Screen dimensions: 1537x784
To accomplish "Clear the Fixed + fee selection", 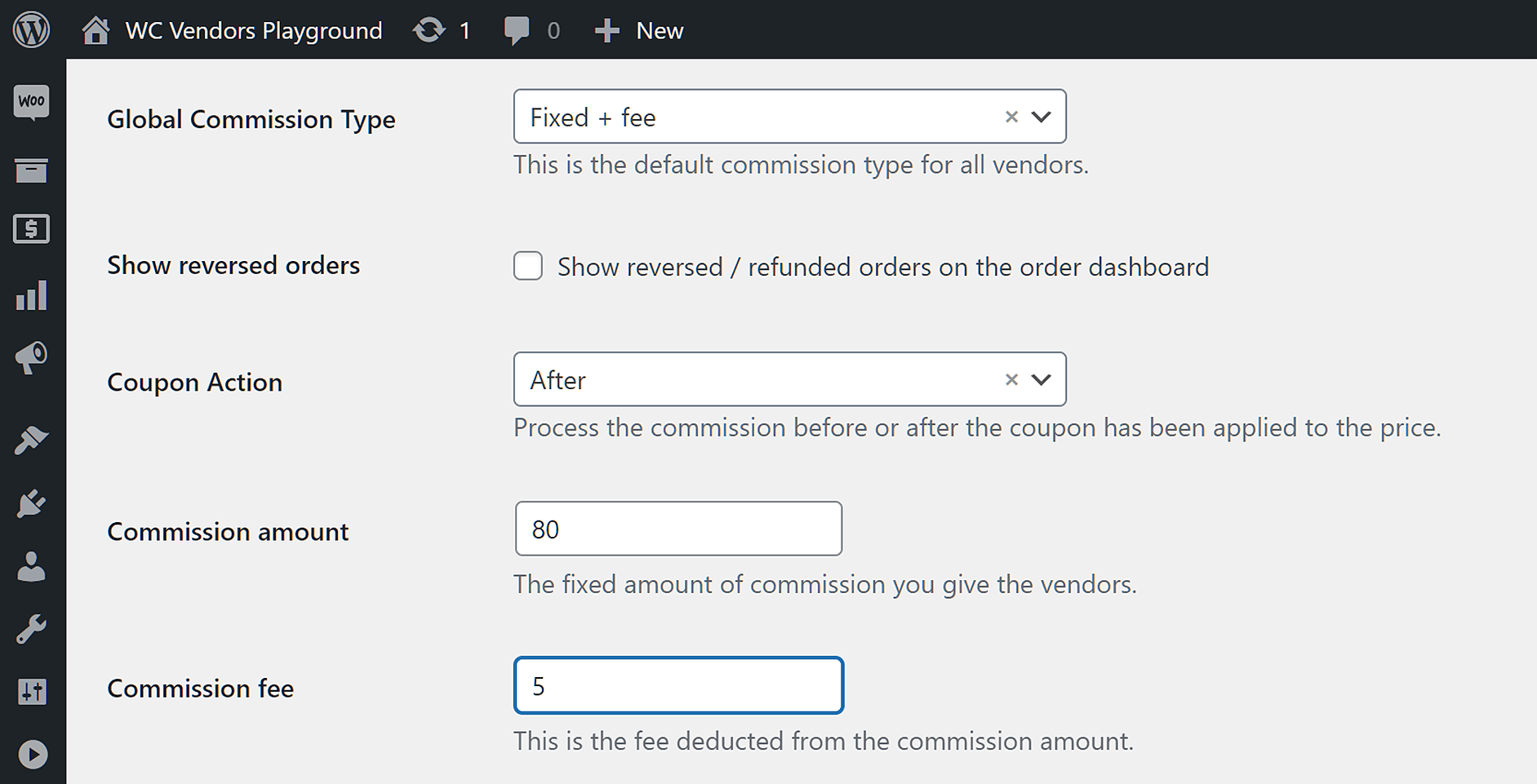I will tap(1011, 117).
